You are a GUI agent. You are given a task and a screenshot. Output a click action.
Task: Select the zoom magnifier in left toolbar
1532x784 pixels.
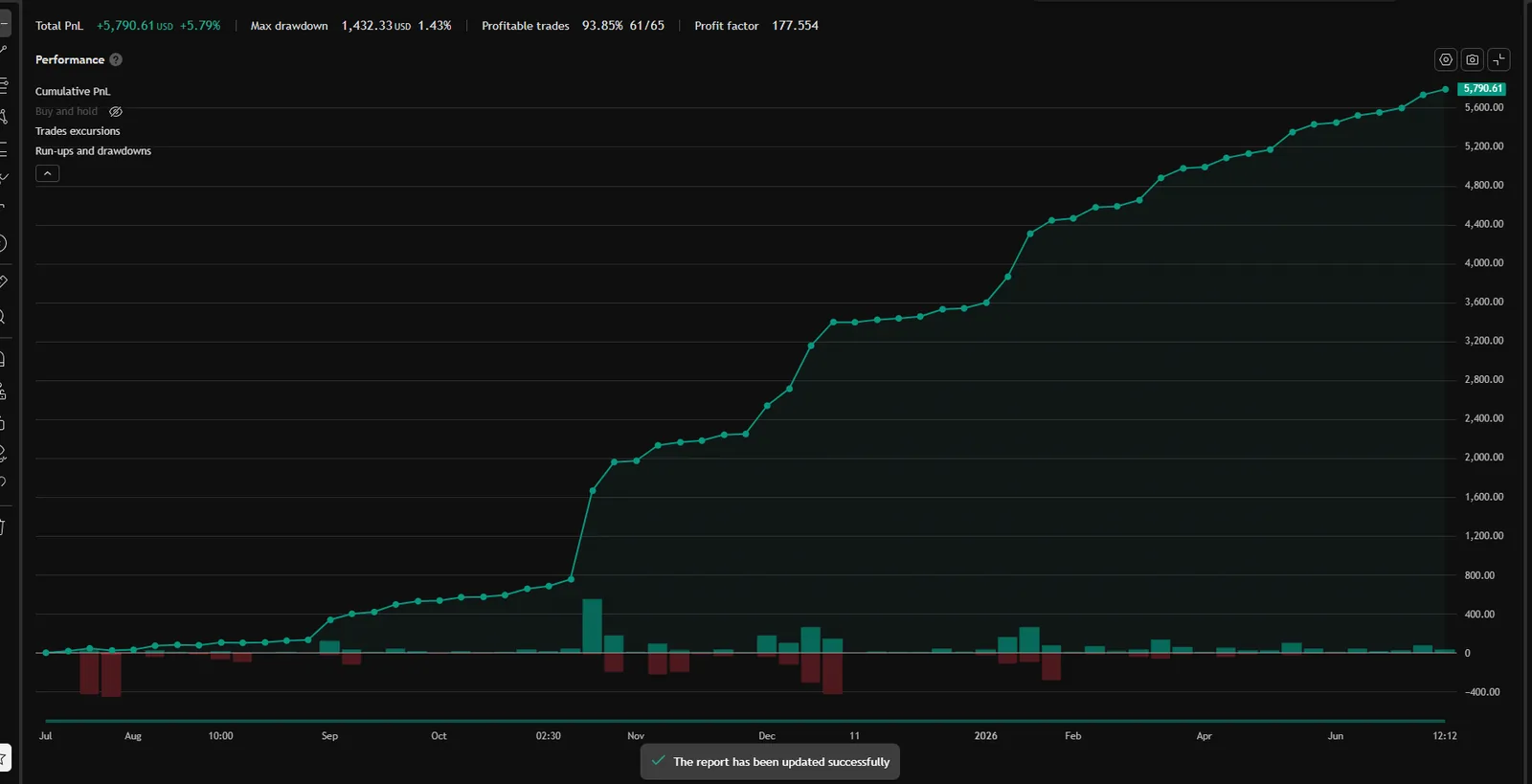pyautogui.click(x=3, y=317)
